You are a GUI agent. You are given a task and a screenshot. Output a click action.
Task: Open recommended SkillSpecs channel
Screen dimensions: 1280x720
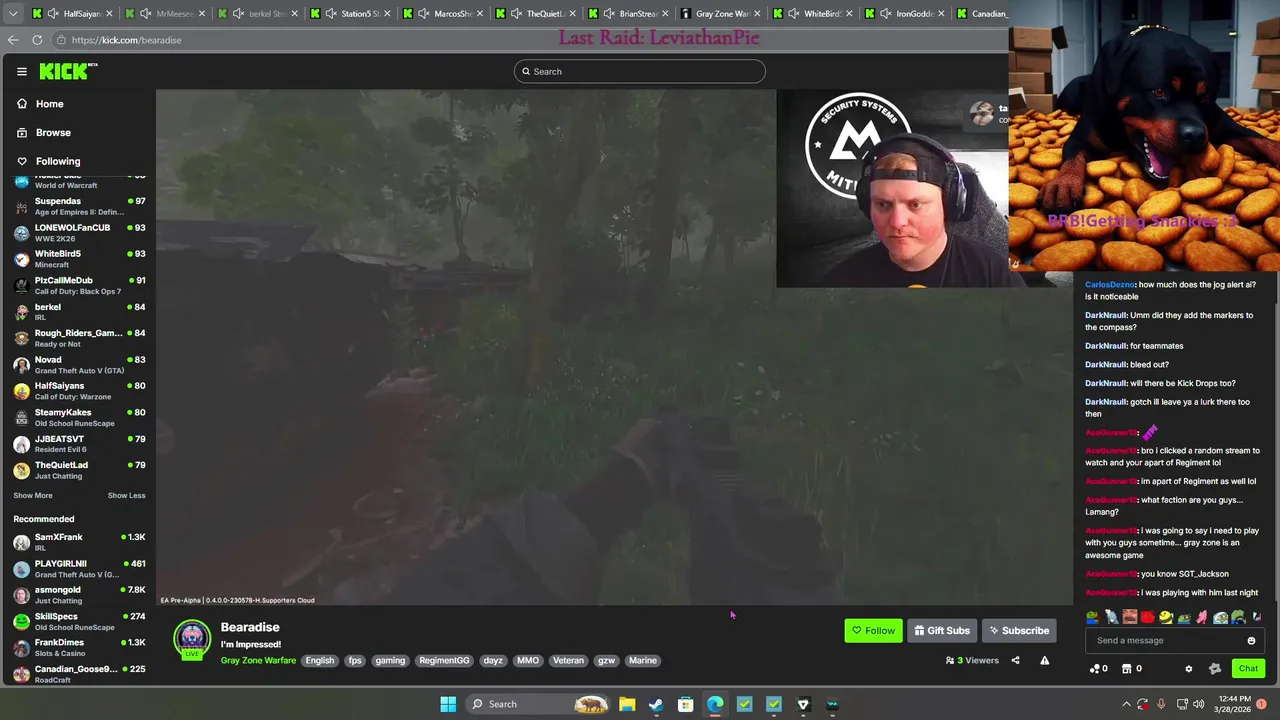click(x=79, y=621)
